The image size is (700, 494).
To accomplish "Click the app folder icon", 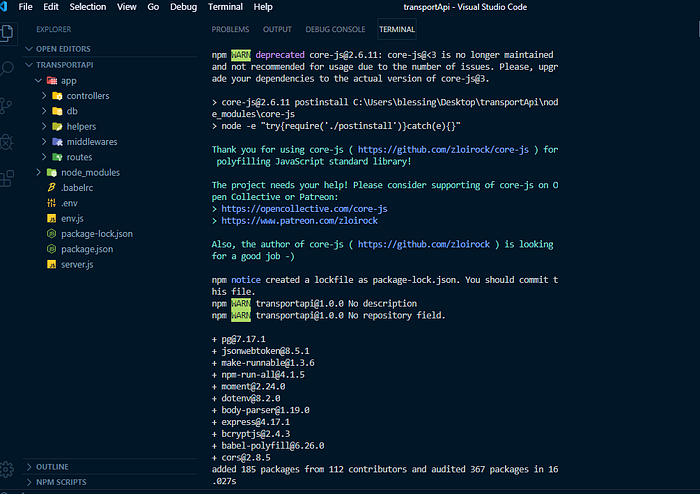I will [x=52, y=81].
